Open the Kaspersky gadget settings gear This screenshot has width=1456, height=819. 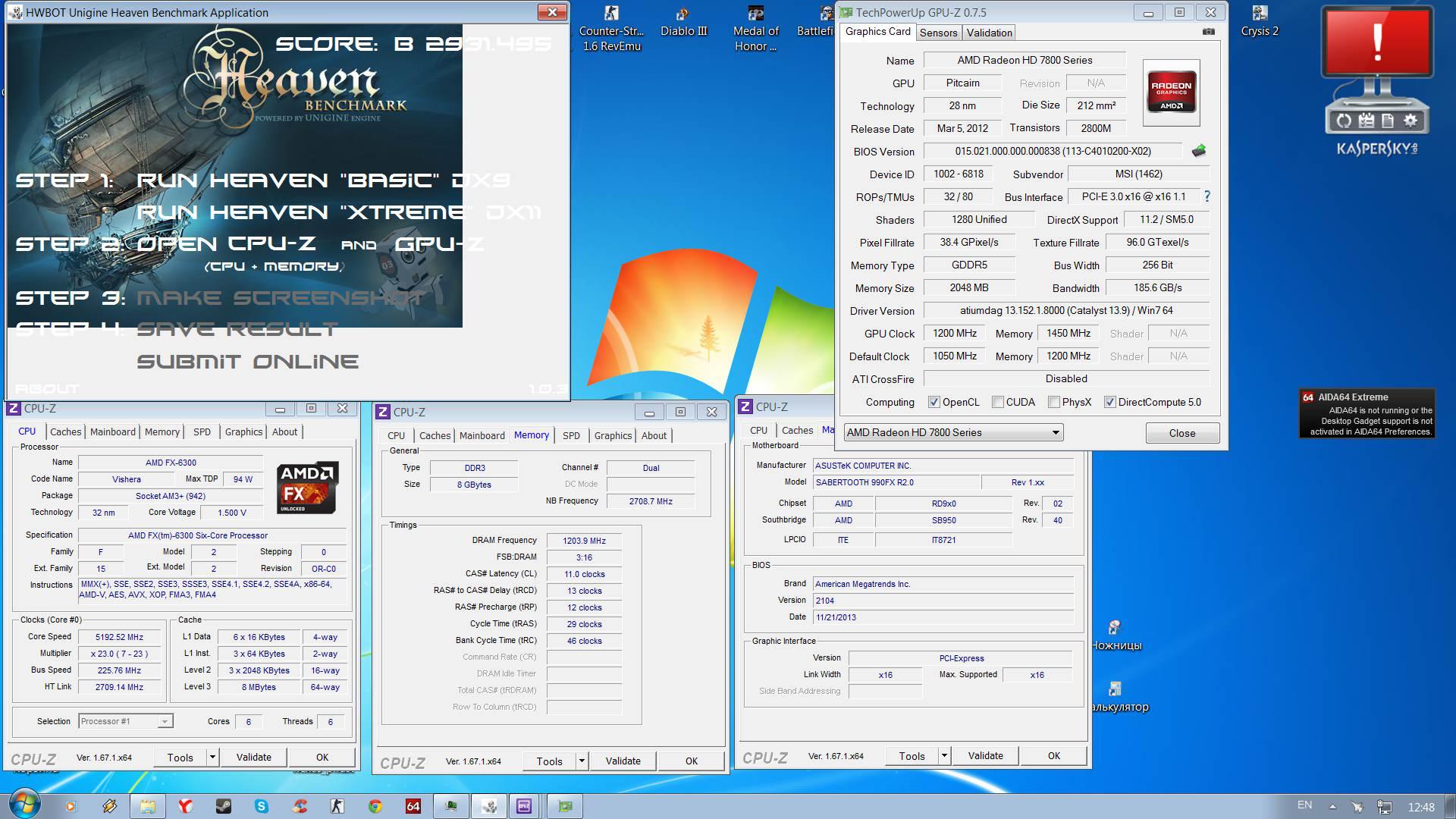click(1410, 120)
